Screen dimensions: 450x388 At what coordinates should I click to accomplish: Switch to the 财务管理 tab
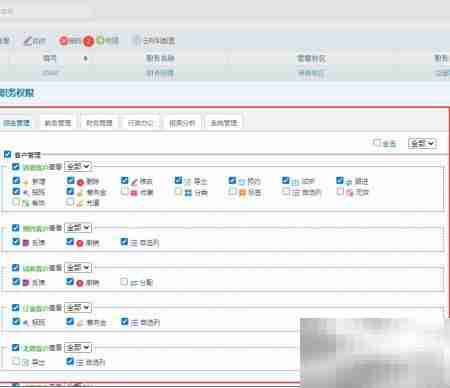[99, 123]
